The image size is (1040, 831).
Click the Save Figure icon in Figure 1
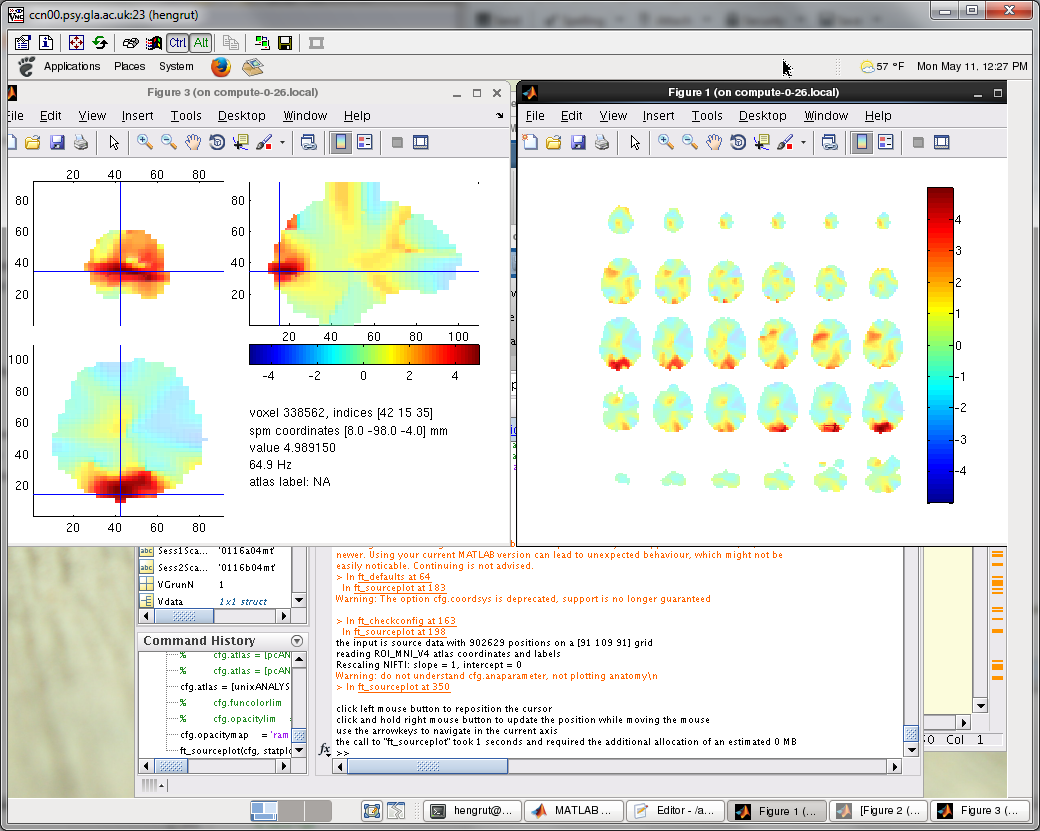click(577, 143)
